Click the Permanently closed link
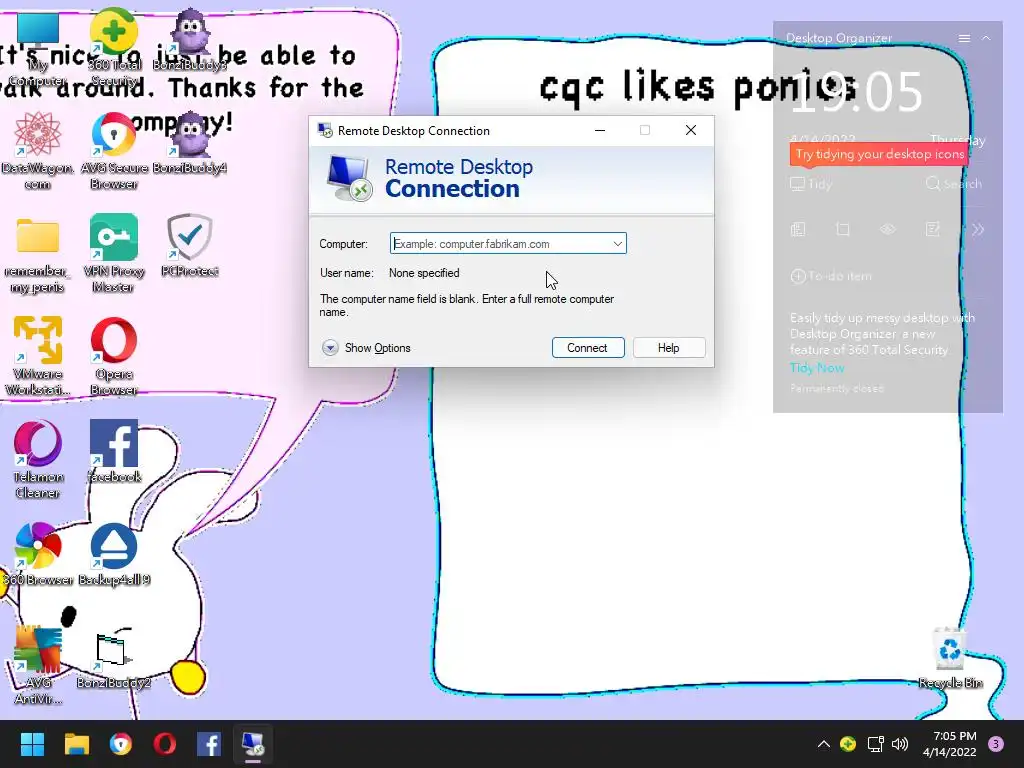Screen dimensions: 1024x768 coord(837,389)
